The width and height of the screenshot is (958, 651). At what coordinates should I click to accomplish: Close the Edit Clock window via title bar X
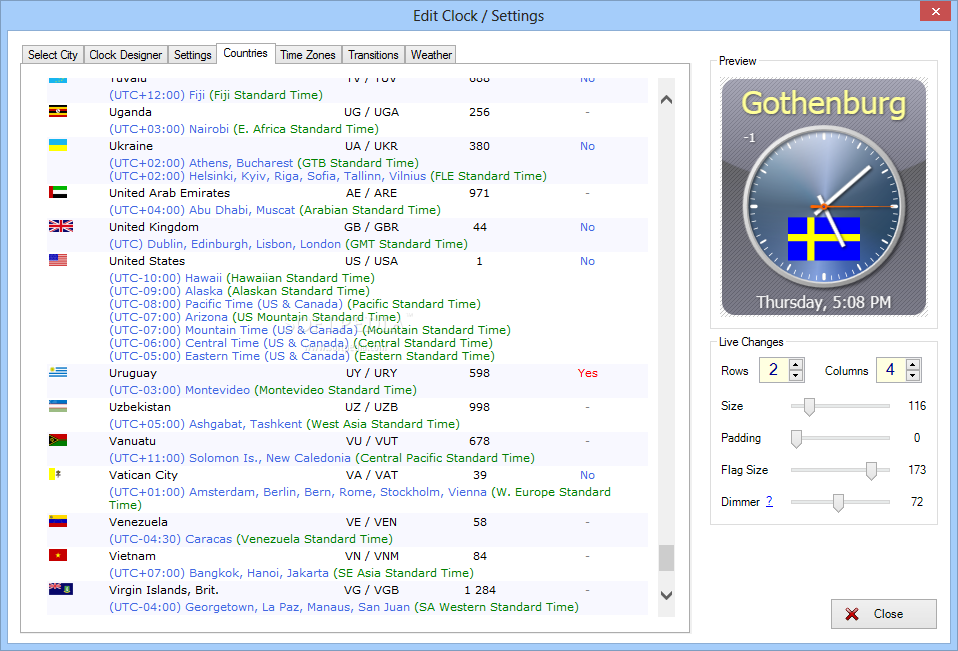[935, 12]
